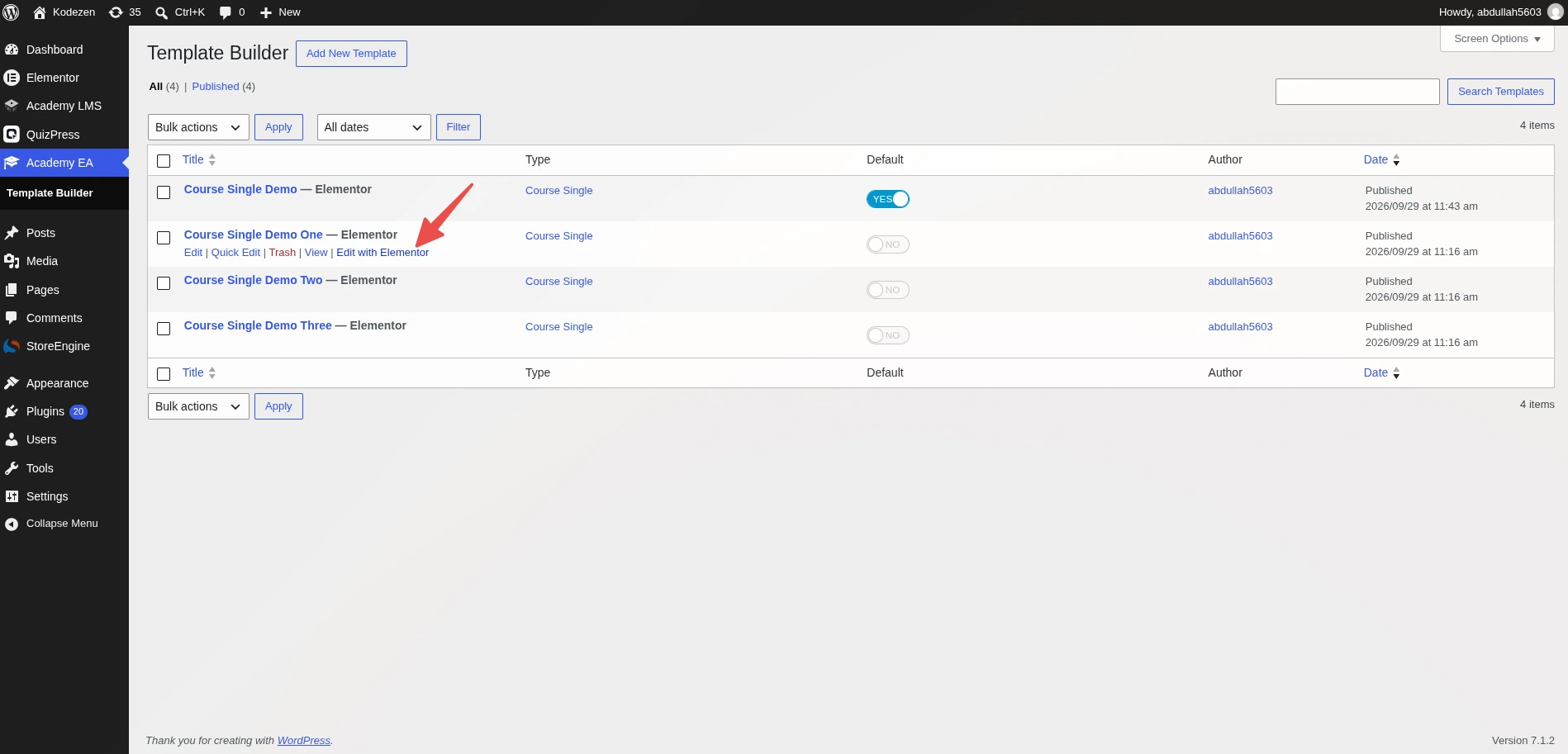Click the template search input field
Screen dimensions: 1568x754
pos(1357,92)
